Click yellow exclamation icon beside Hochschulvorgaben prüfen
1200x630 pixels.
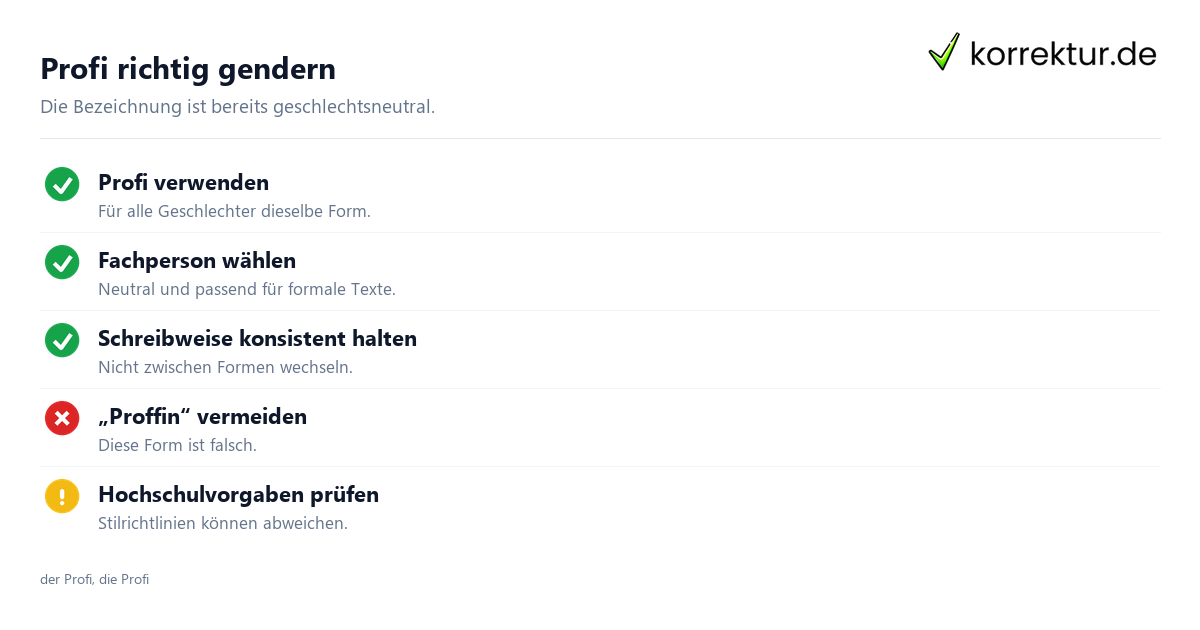(62, 496)
